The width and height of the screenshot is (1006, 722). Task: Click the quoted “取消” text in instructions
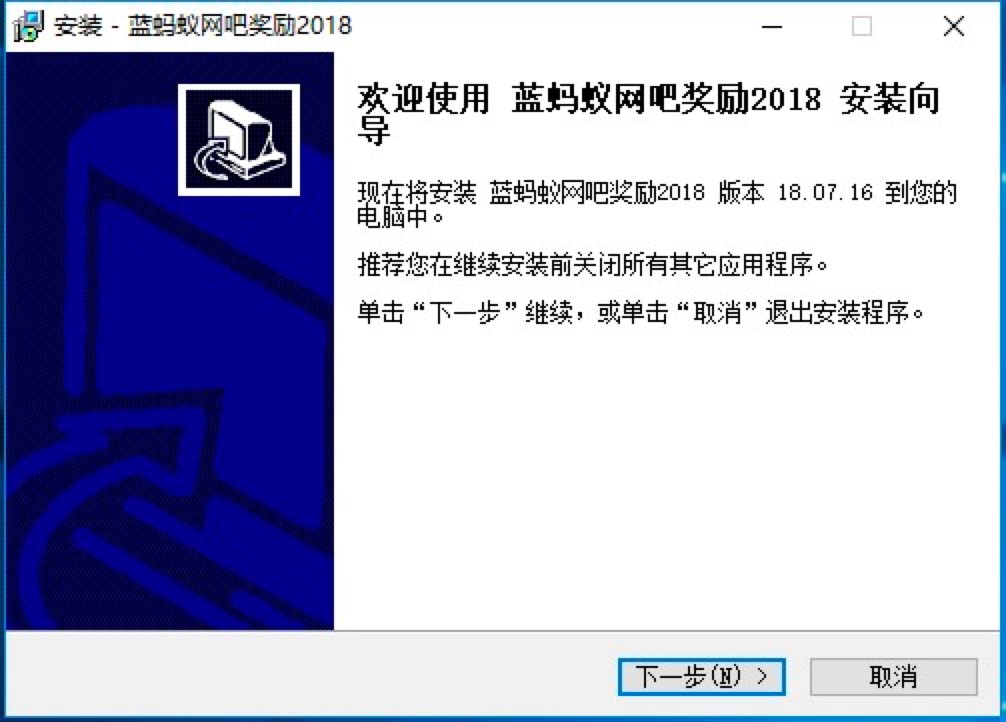717,313
